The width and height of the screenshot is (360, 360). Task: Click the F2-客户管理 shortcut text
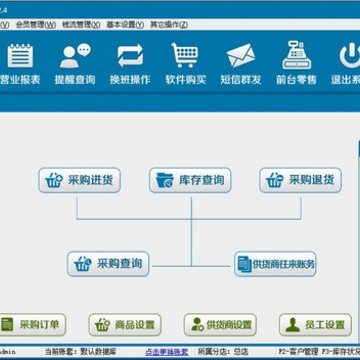(298, 352)
